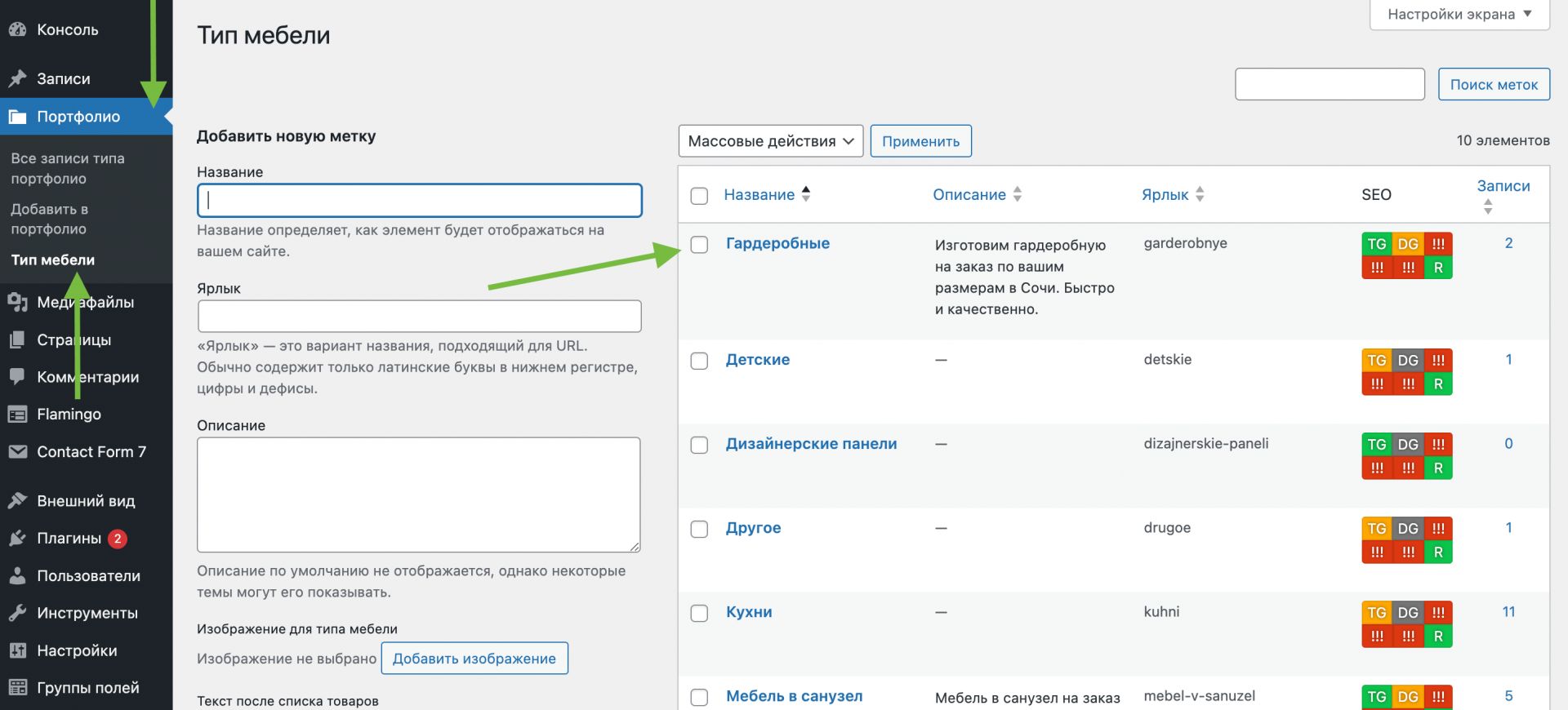Click the Comments bubble icon
This screenshot has width=1568, height=710.
[x=17, y=377]
